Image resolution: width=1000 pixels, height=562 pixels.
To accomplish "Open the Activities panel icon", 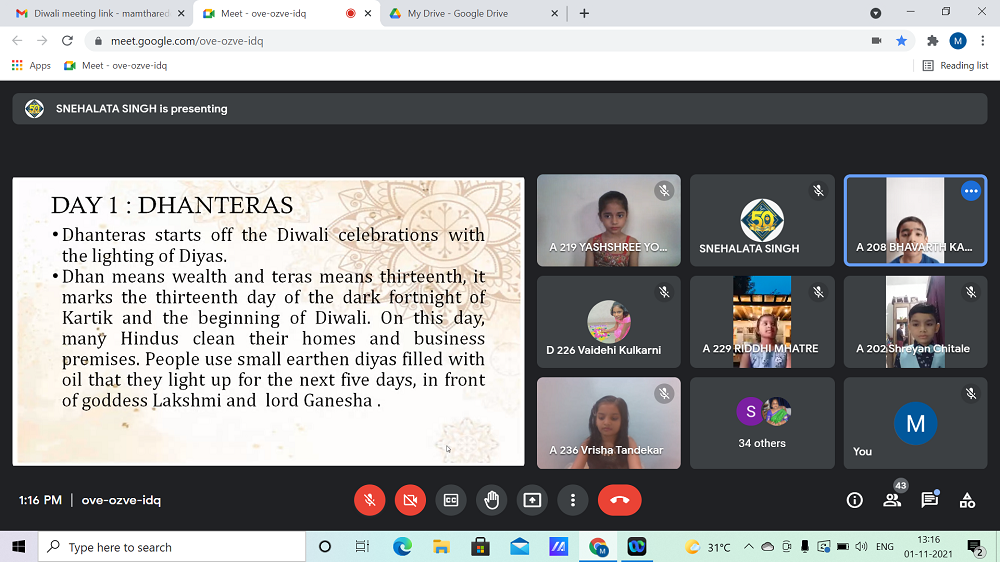I will pyautogui.click(x=967, y=500).
